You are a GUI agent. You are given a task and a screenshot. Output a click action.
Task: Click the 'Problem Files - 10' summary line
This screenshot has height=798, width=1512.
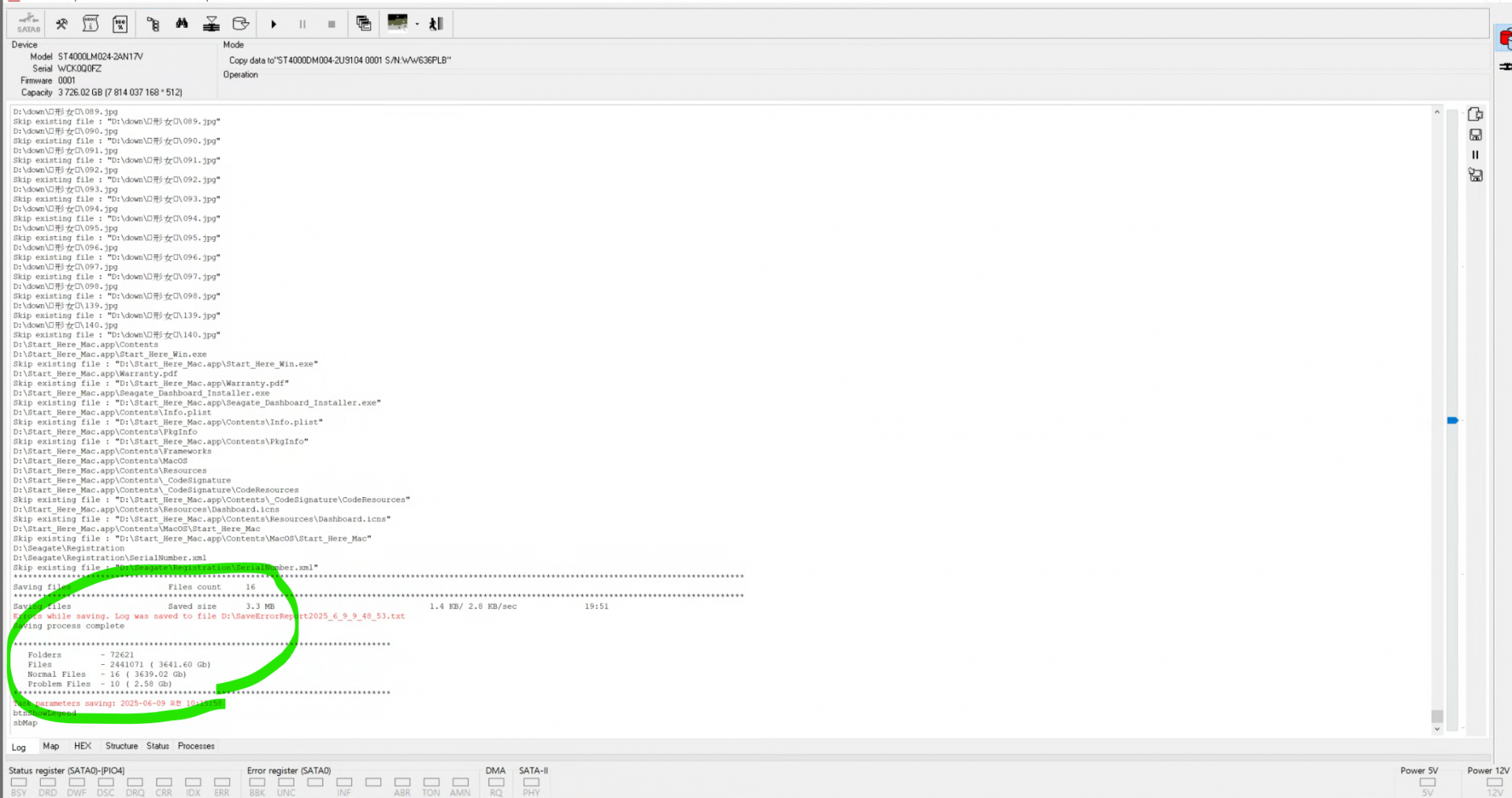coord(100,684)
